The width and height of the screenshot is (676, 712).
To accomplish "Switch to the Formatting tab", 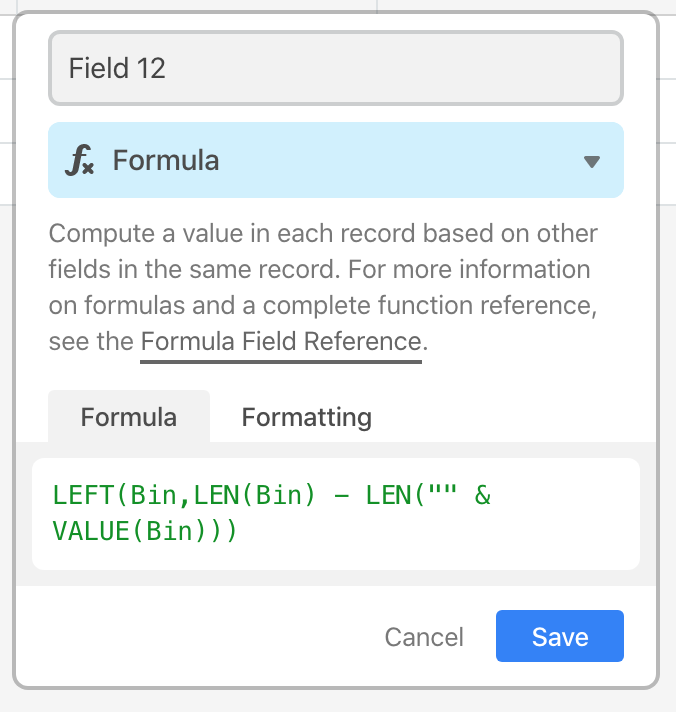I will tap(306, 417).
